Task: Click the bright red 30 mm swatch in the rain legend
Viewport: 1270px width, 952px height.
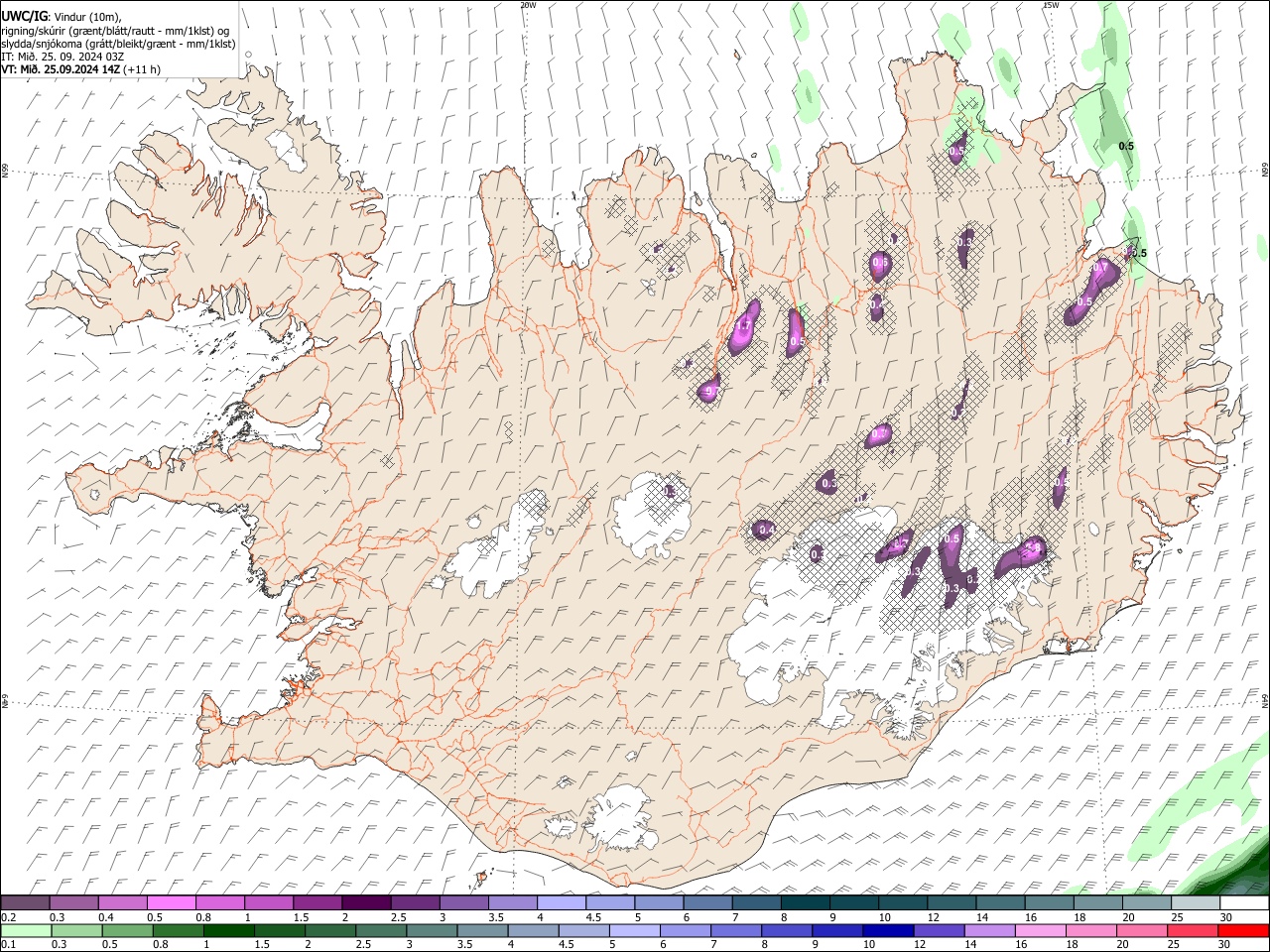Action: pos(1244,931)
